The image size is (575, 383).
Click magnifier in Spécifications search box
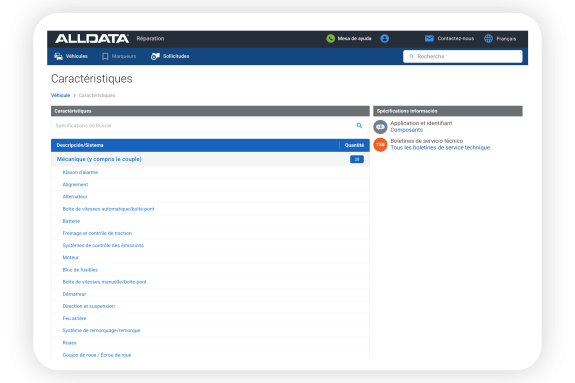pyautogui.click(x=359, y=125)
